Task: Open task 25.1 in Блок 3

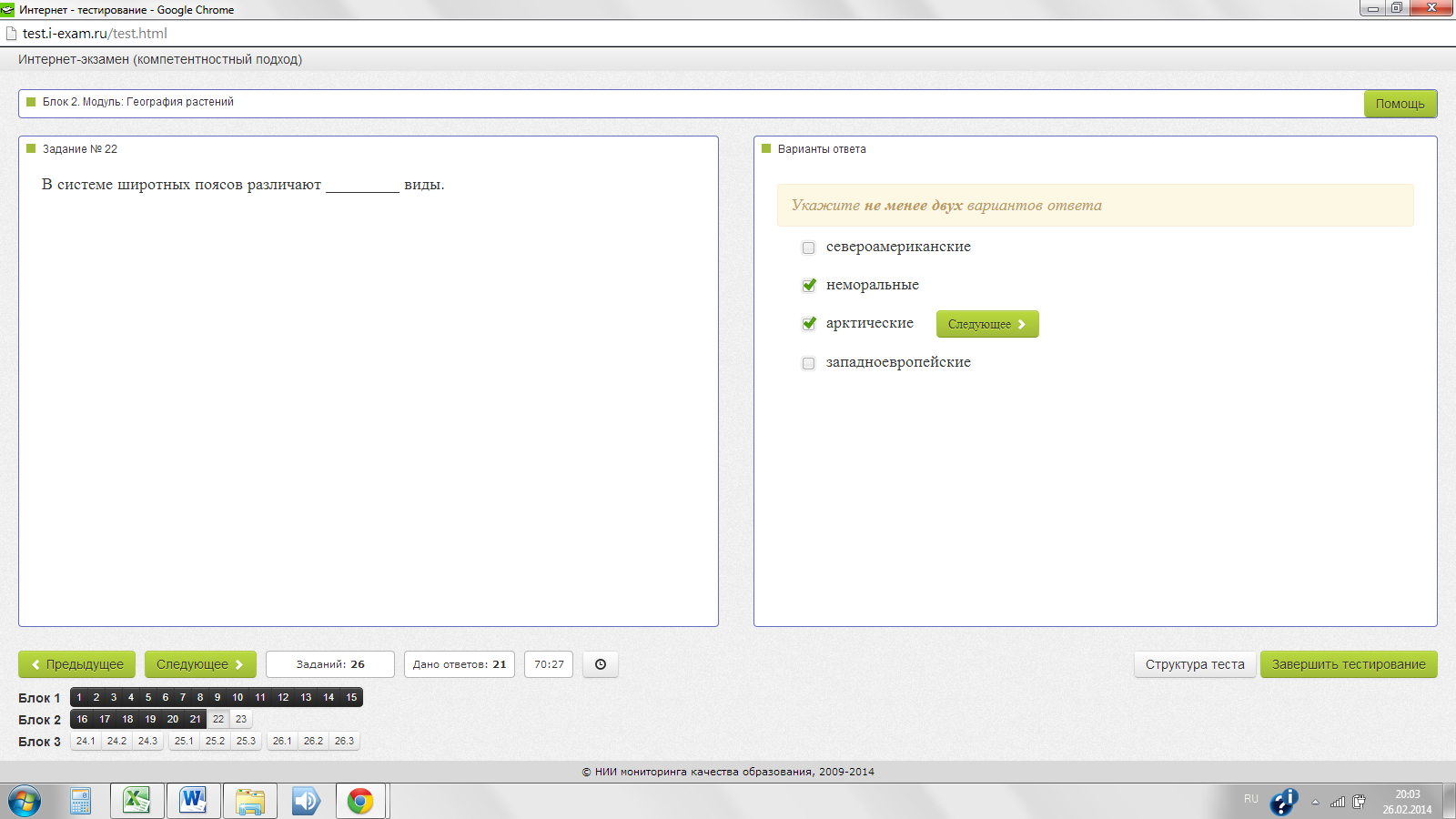Action: (184, 741)
